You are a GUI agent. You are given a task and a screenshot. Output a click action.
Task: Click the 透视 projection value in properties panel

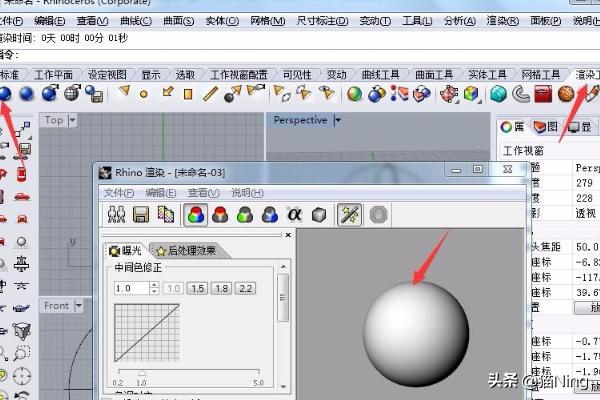point(585,213)
